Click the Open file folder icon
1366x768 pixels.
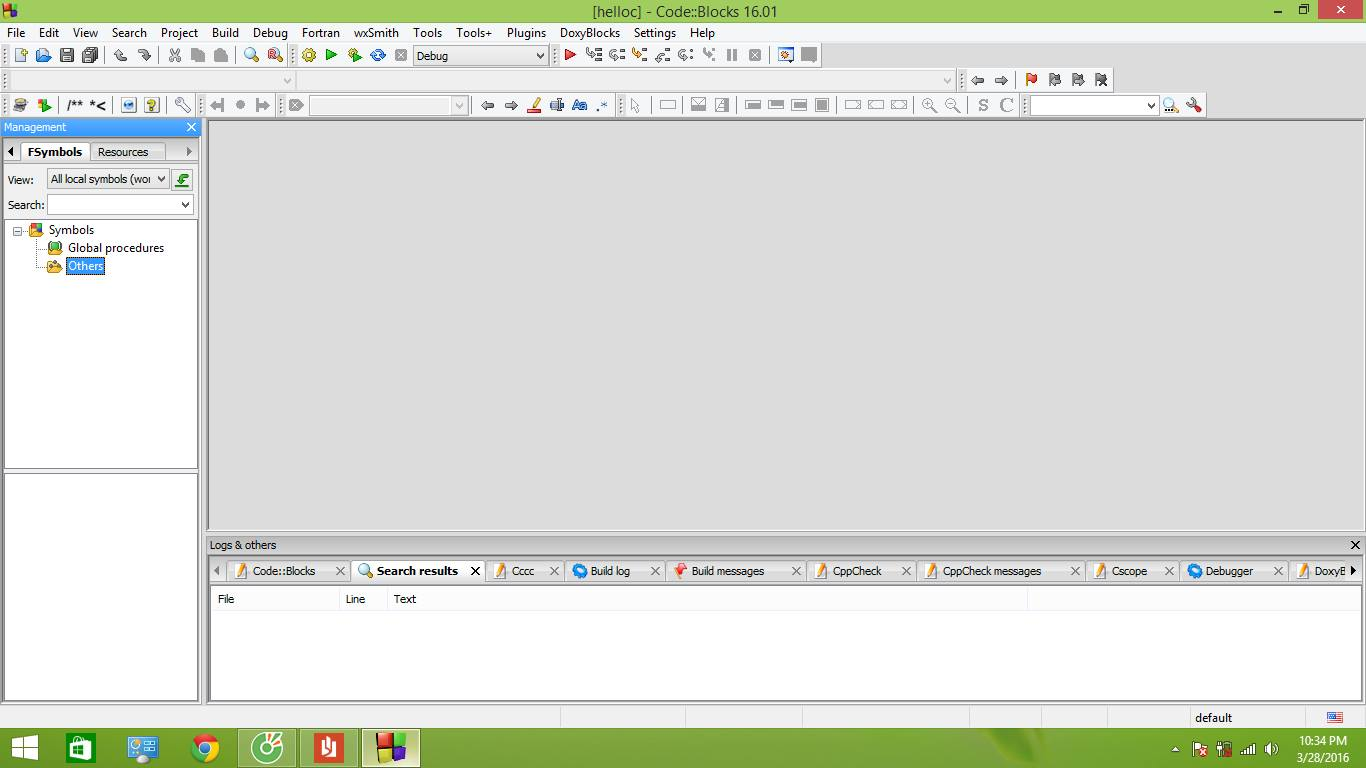pos(43,55)
